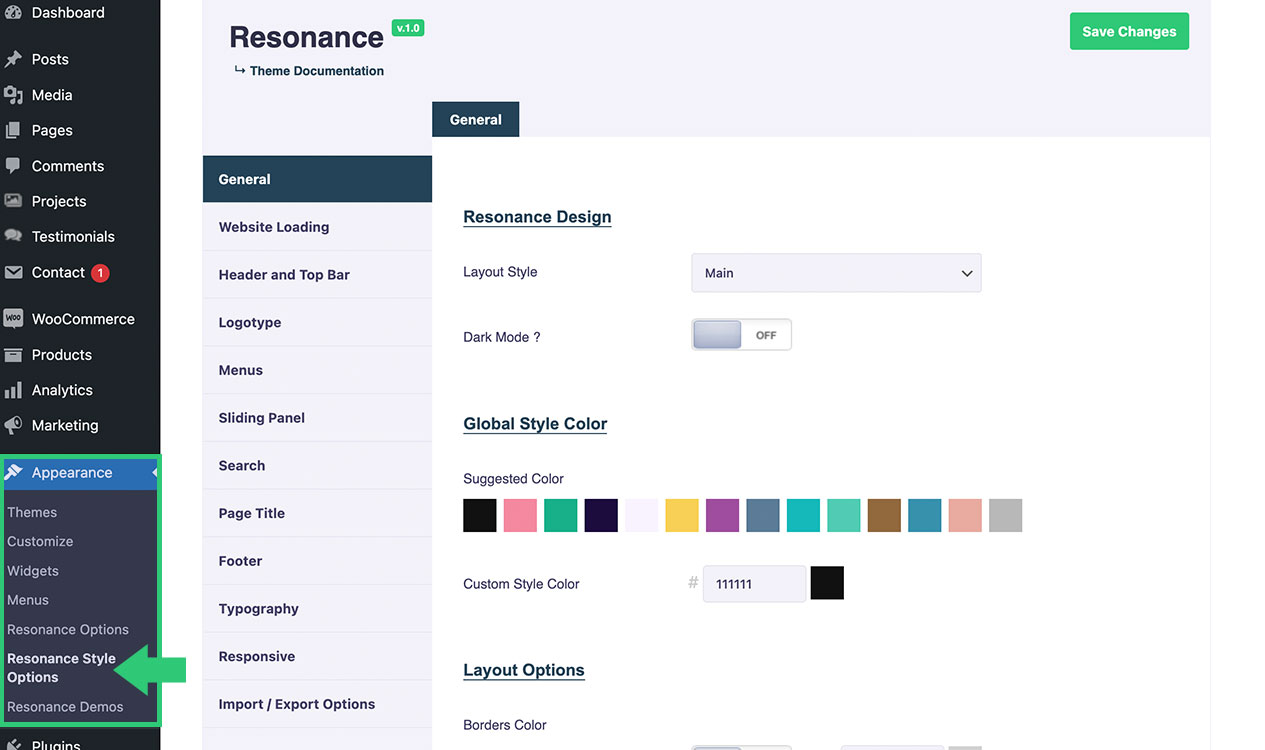Open the Header and Top Bar section
Image resolution: width=1265 pixels, height=750 pixels.
click(x=284, y=275)
